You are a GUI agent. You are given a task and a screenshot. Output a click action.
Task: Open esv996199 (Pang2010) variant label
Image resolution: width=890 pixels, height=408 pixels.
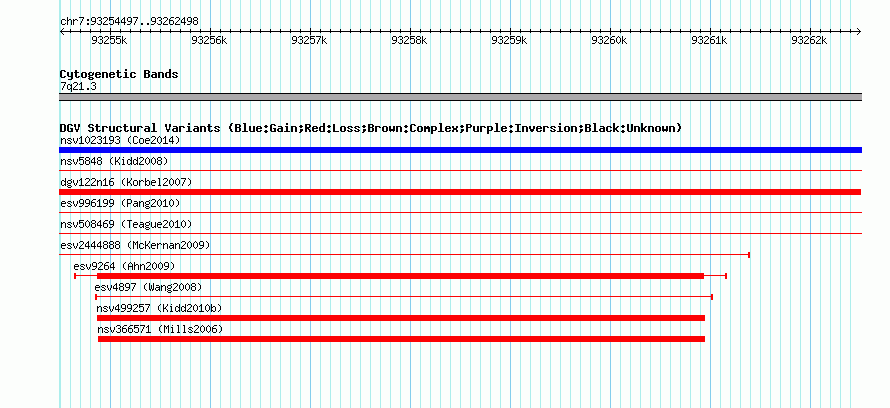click(x=120, y=203)
